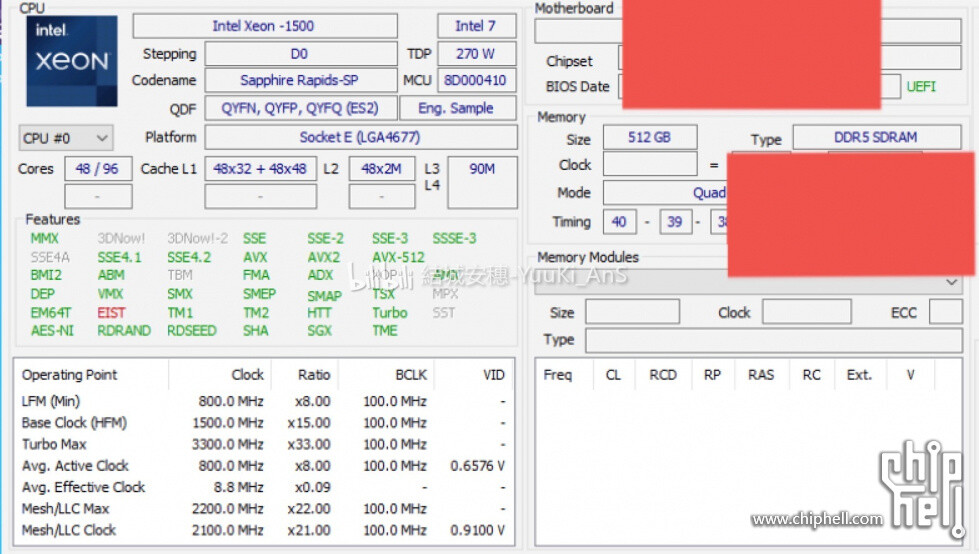979x554 pixels.
Task: Select the Turbo Max operating point row
Action: (263, 444)
